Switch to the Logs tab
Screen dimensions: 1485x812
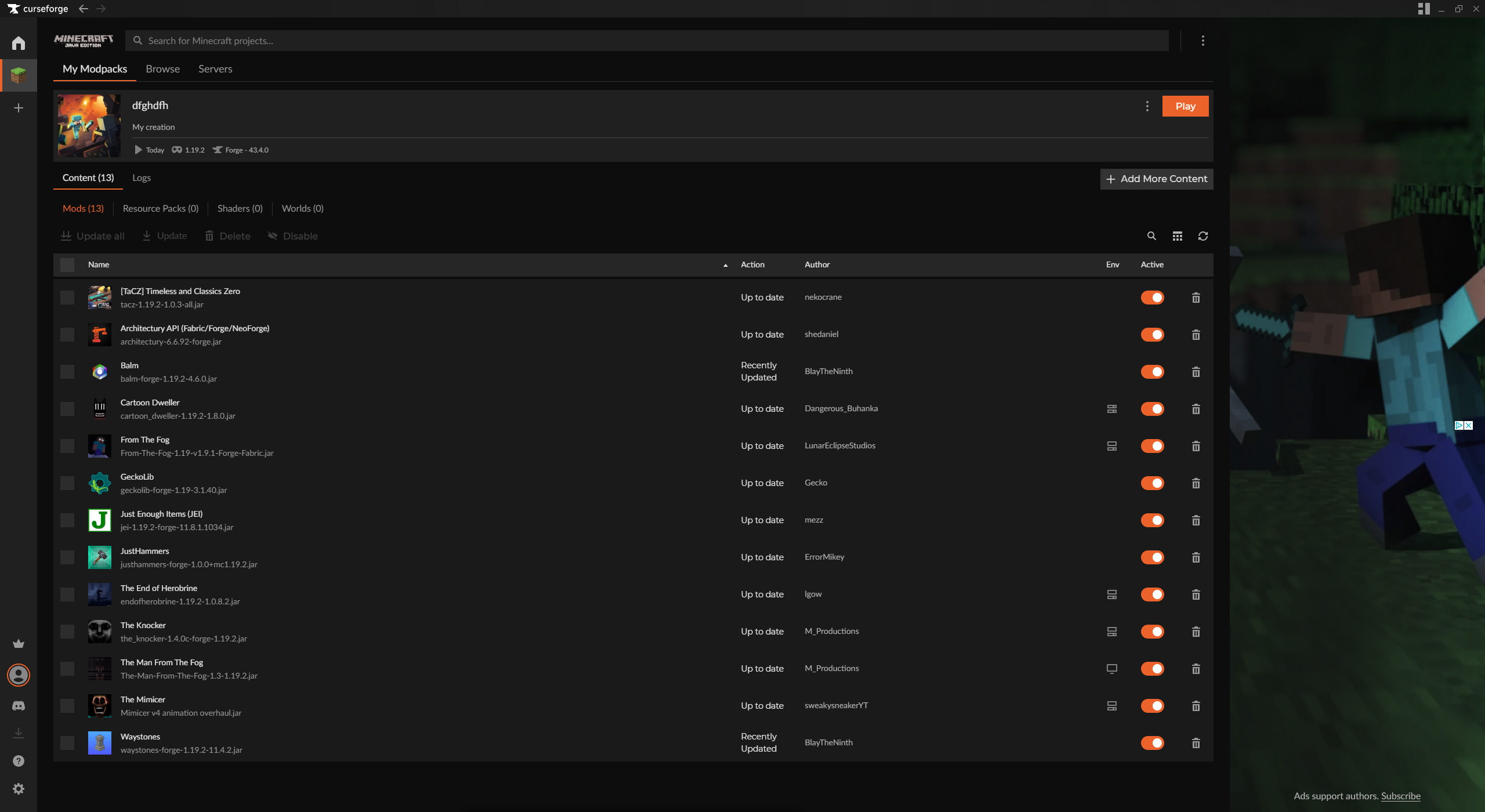(142, 178)
